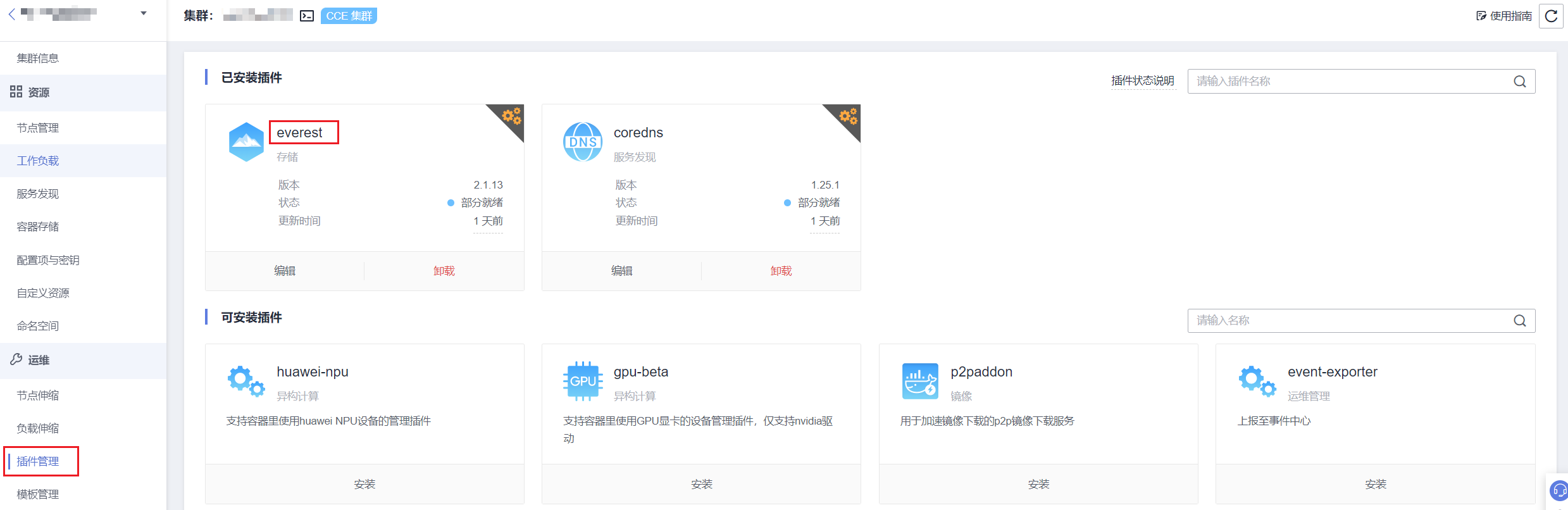Select 插件管理 in the sidebar

(38, 461)
